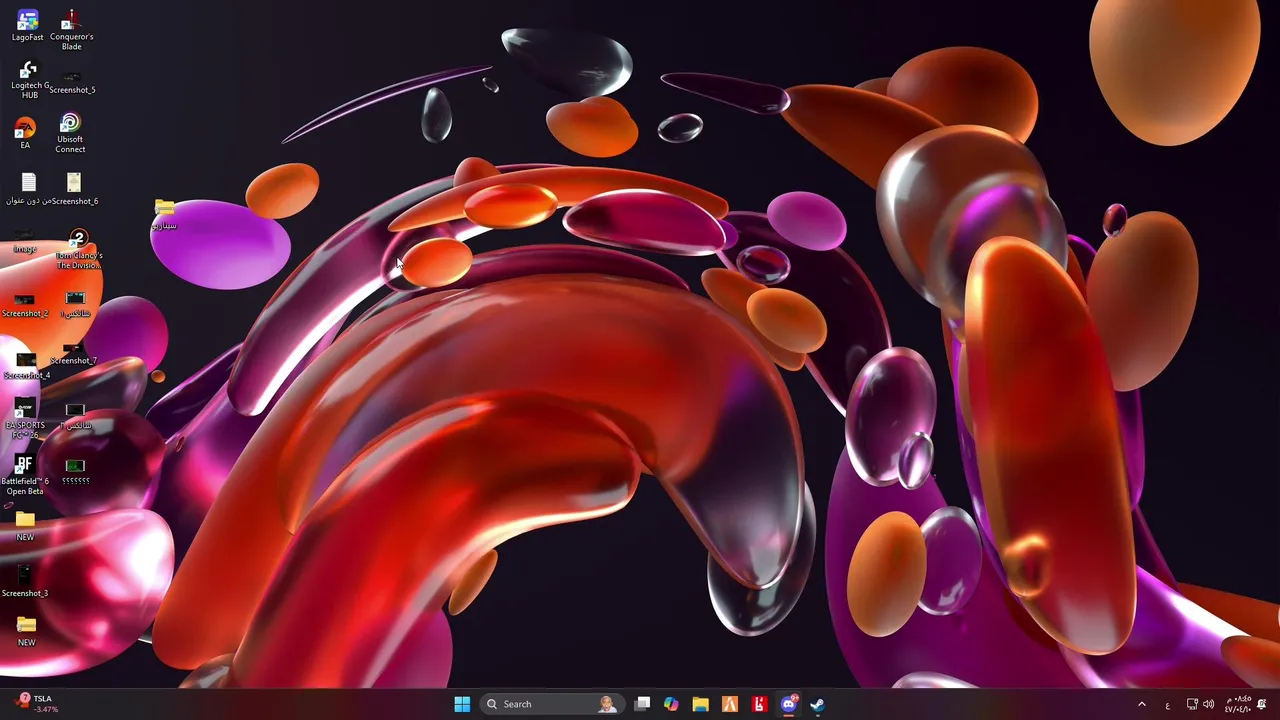Select the EA SPORTS FC 26 shortcut
The image size is (1280, 720).
click(x=25, y=420)
